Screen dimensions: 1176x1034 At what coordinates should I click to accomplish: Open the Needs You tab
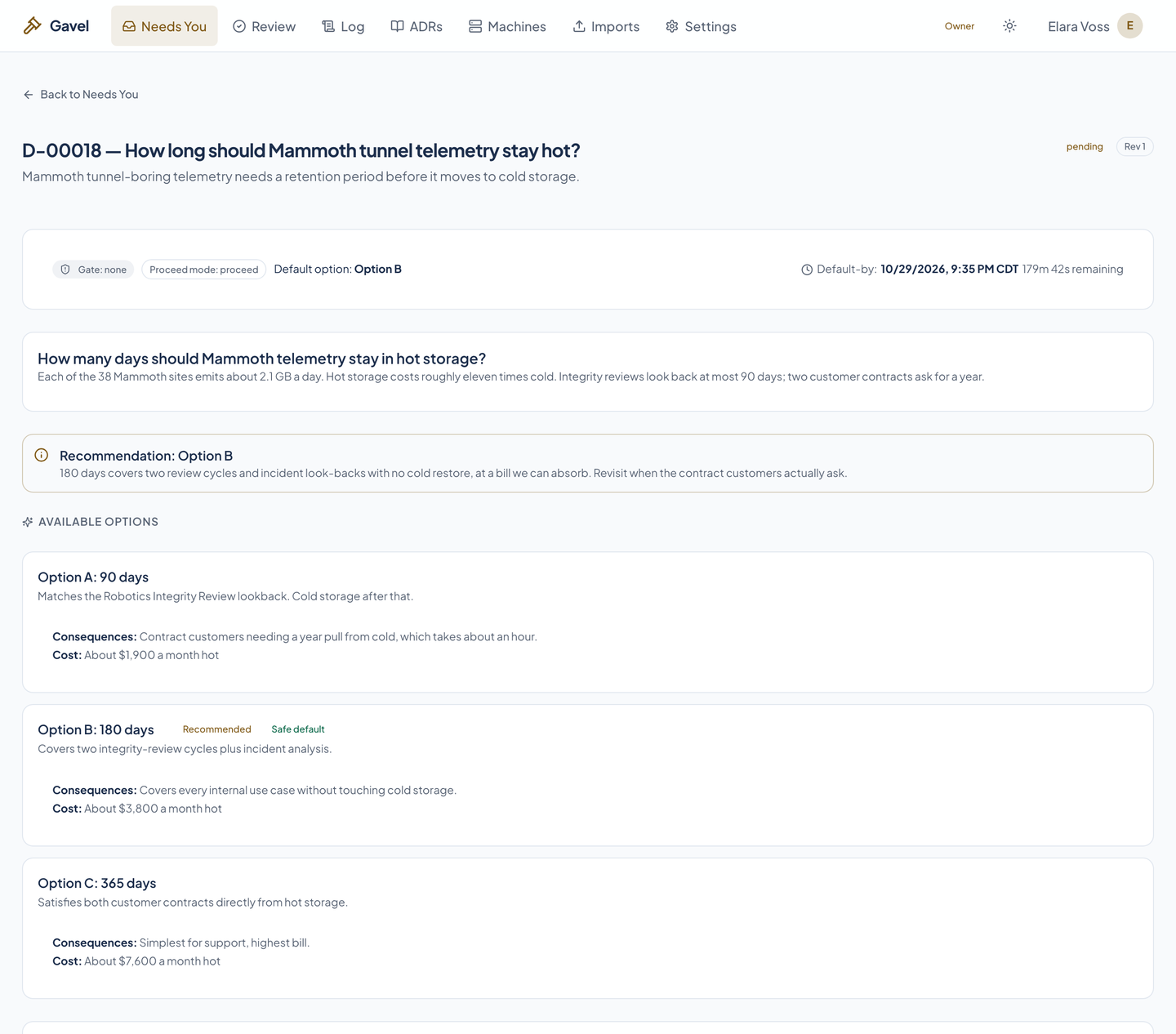164,26
